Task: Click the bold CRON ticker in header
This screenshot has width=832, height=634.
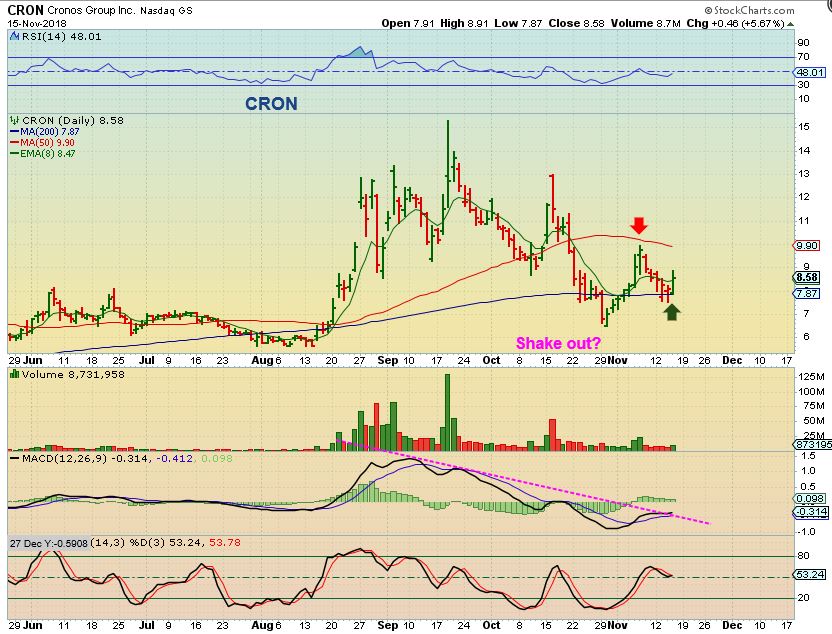Action: point(25,10)
